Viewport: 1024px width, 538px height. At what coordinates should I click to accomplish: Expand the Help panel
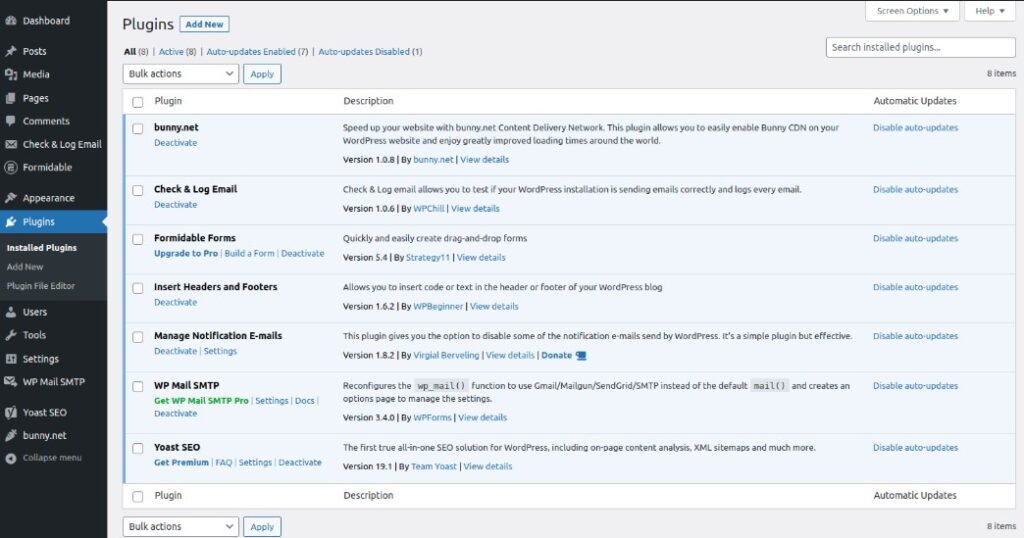pos(990,11)
